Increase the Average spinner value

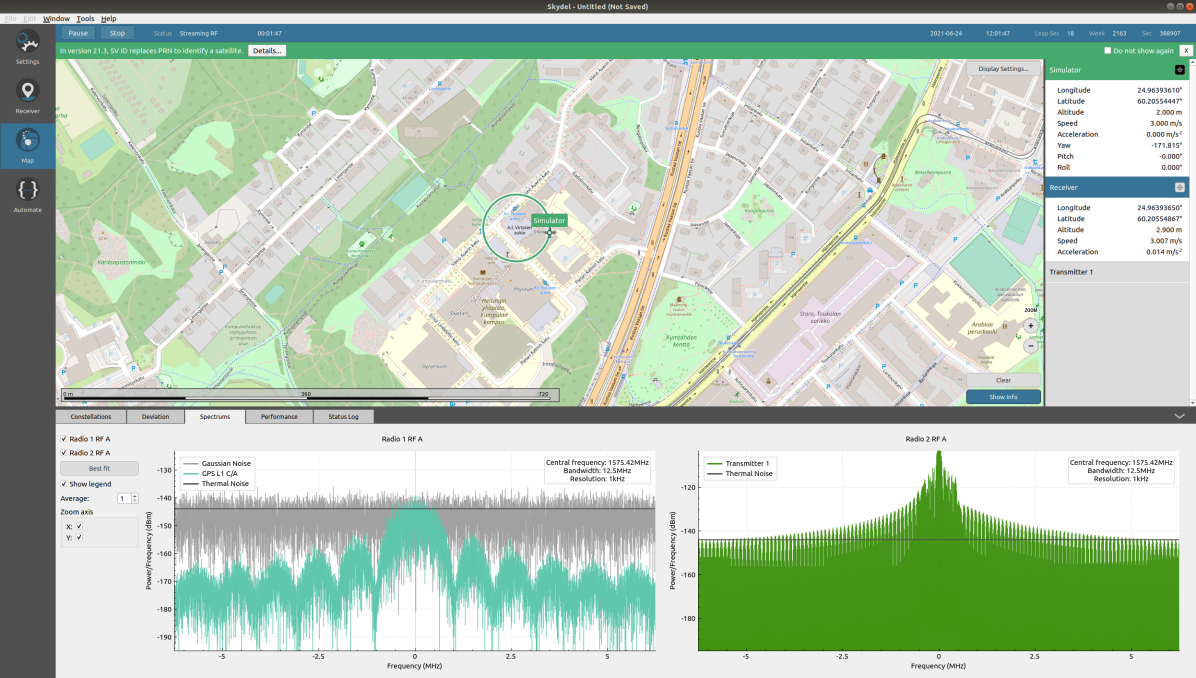coord(135,495)
